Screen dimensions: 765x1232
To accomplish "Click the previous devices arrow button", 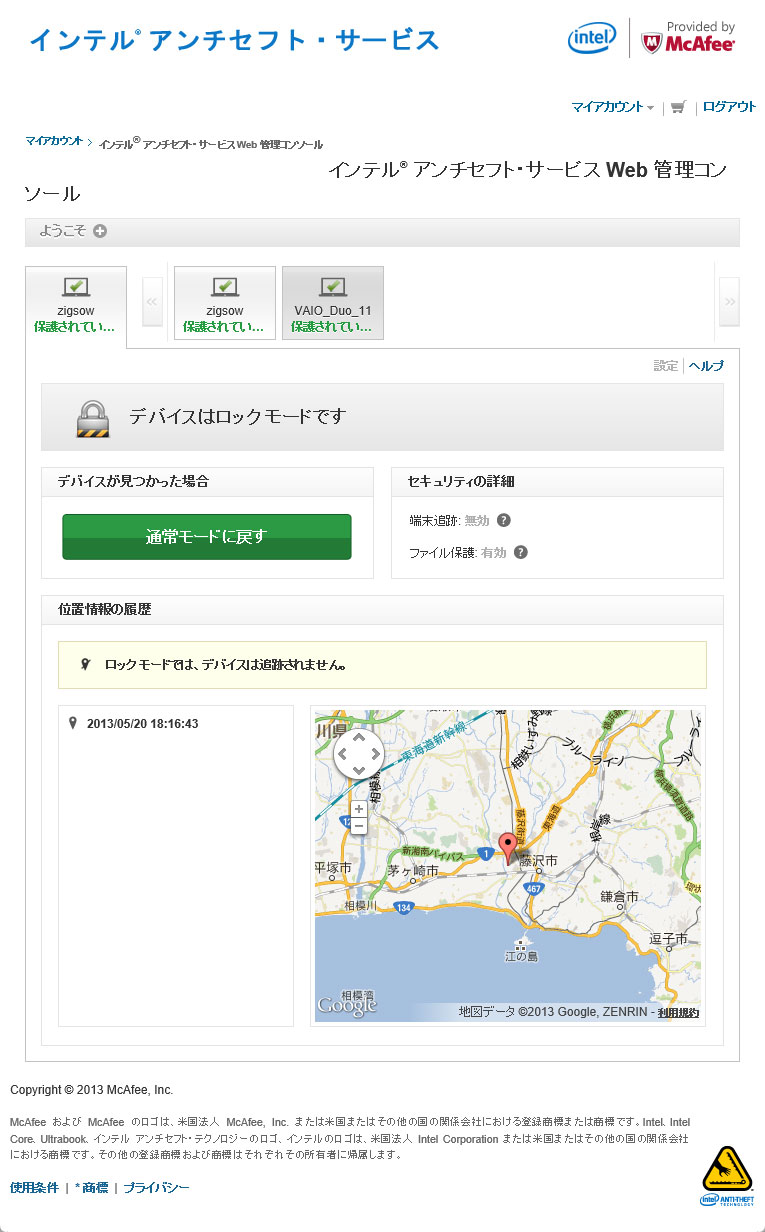I will [x=153, y=301].
